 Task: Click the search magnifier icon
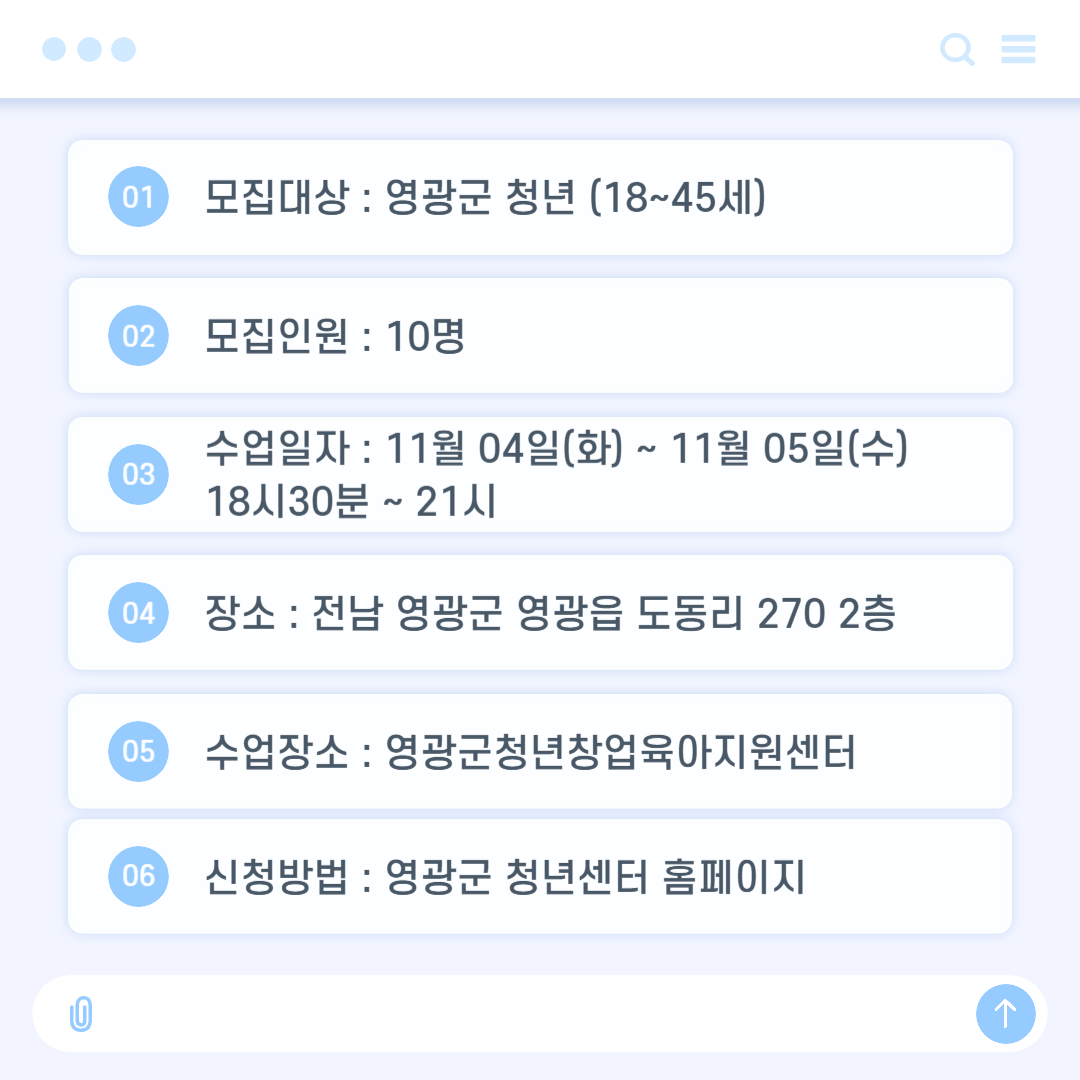(957, 49)
